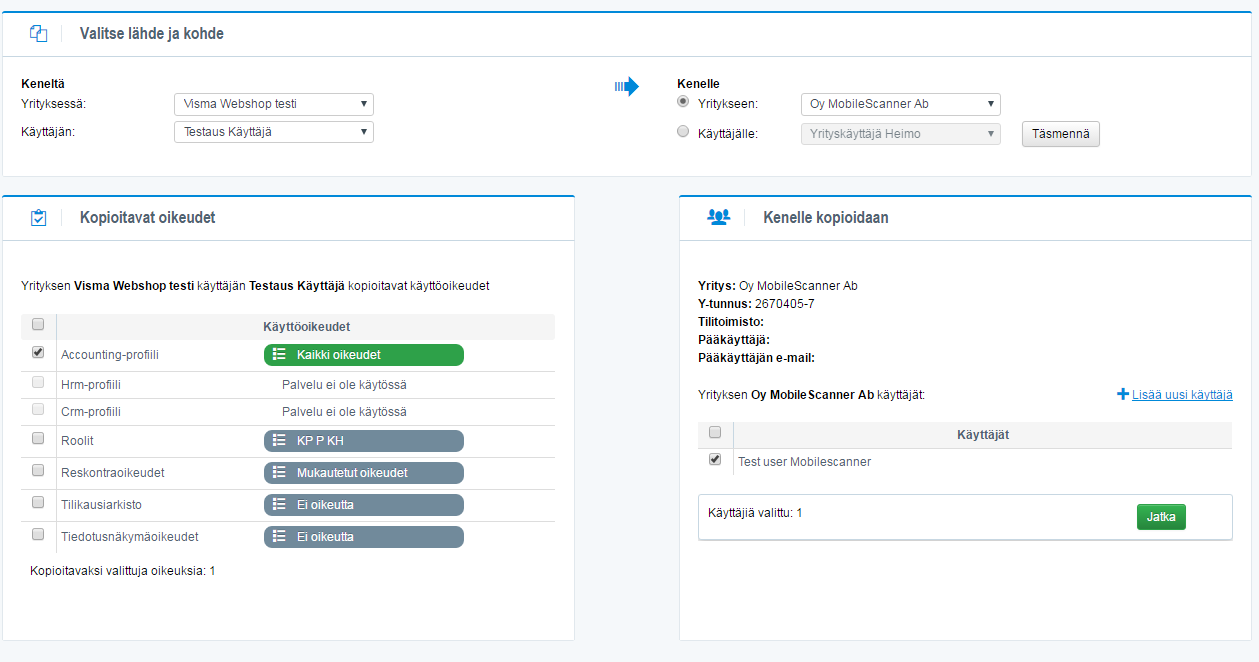
Task: Click the list icon in Tilikausiarkisto row
Action: 280,505
